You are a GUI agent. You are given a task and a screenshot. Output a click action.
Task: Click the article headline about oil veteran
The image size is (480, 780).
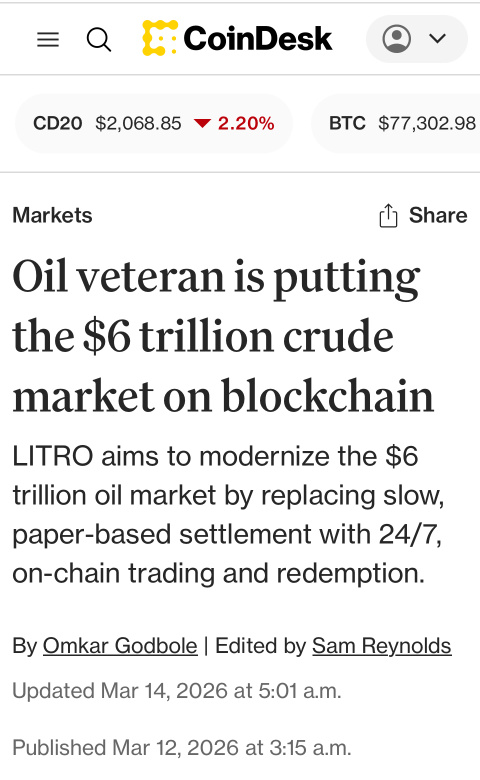(x=223, y=337)
